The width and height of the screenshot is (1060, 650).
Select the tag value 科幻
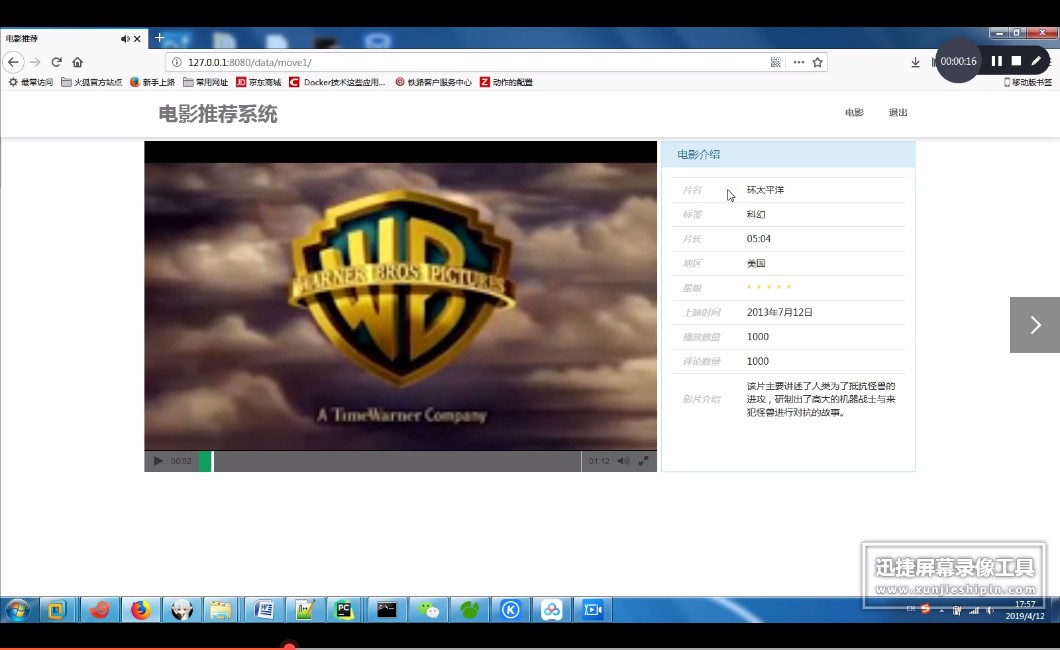756,214
